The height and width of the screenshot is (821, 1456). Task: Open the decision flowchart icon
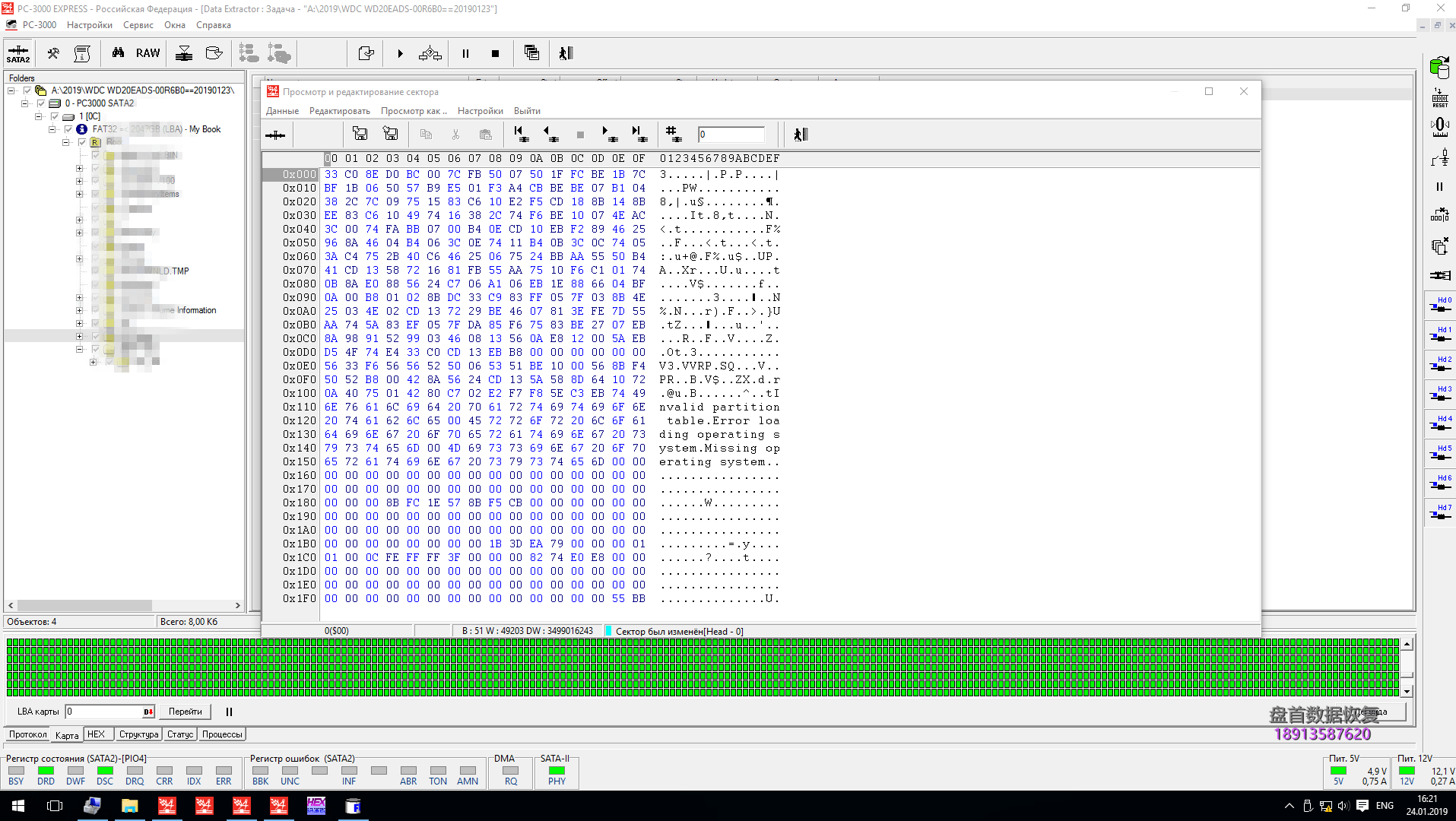click(x=430, y=53)
